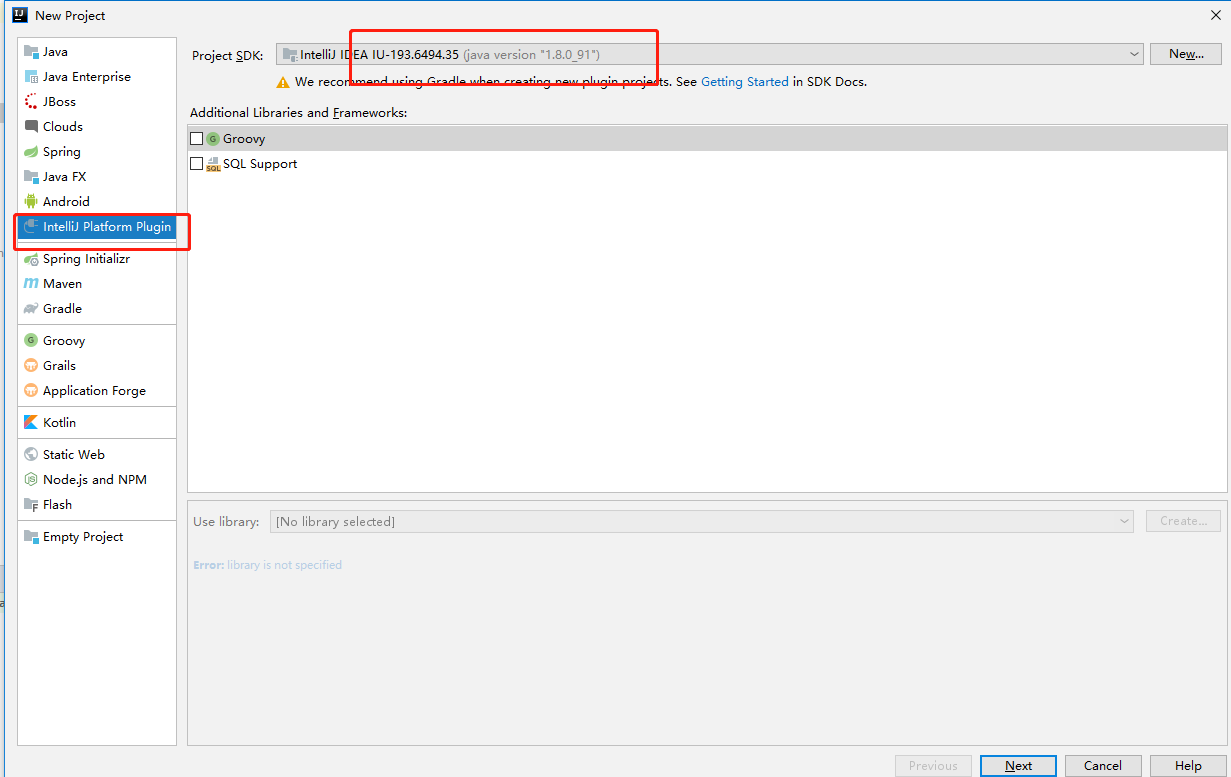
Task: Select Maven project type label
Action: tap(62, 284)
